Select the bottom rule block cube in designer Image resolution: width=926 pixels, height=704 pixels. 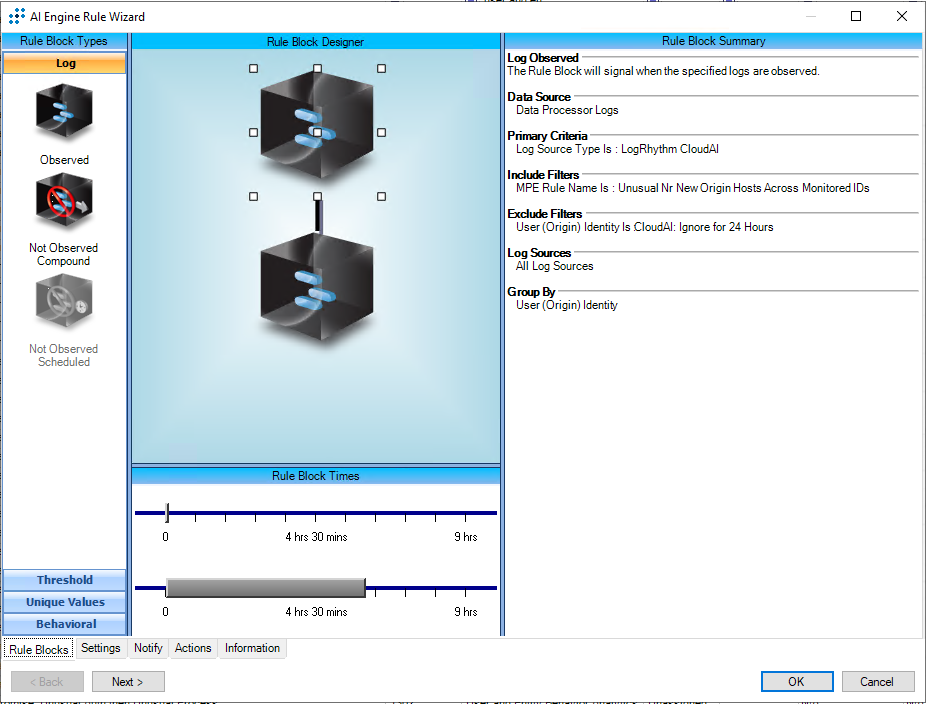(316, 291)
